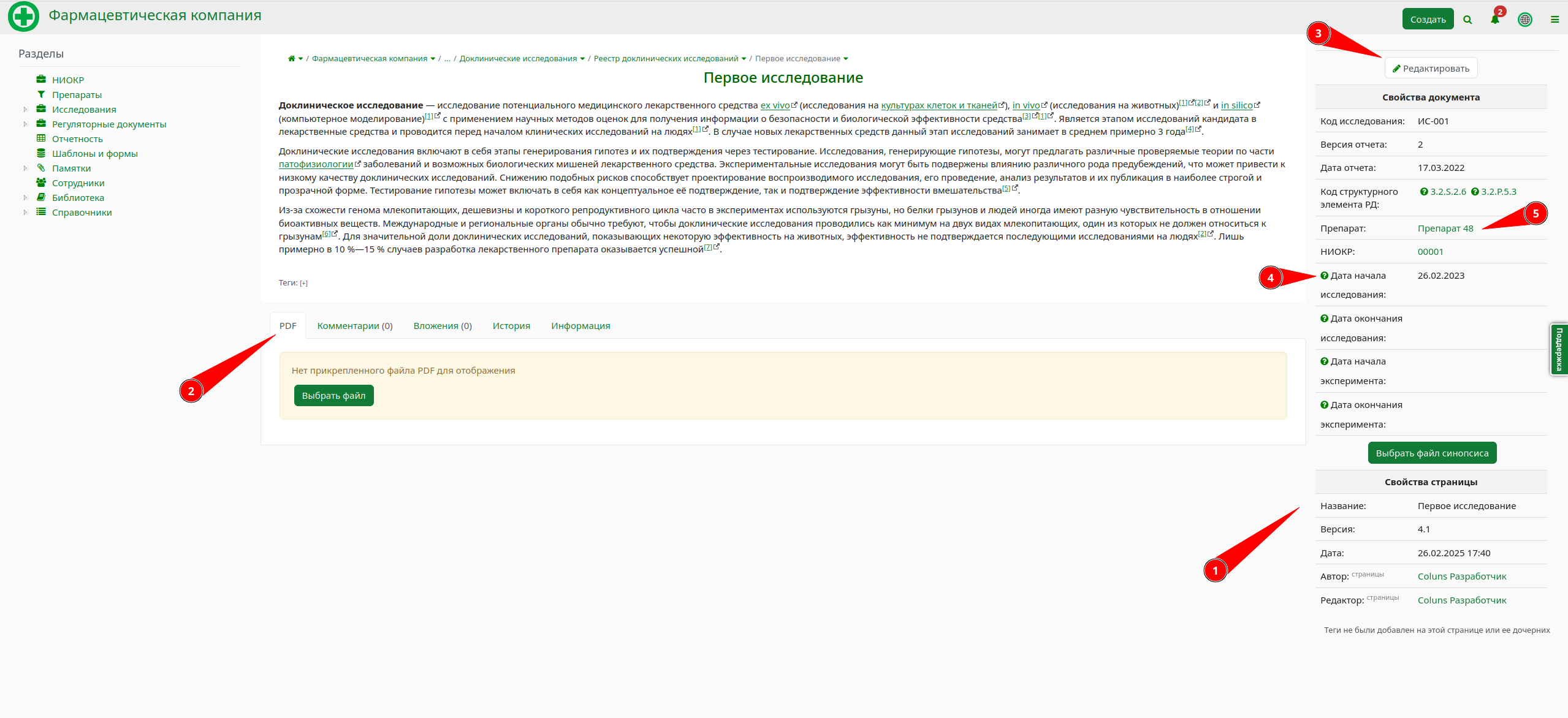Click Выбрать файл синопсиса button
This screenshot has width=1568, height=718.
click(1432, 453)
